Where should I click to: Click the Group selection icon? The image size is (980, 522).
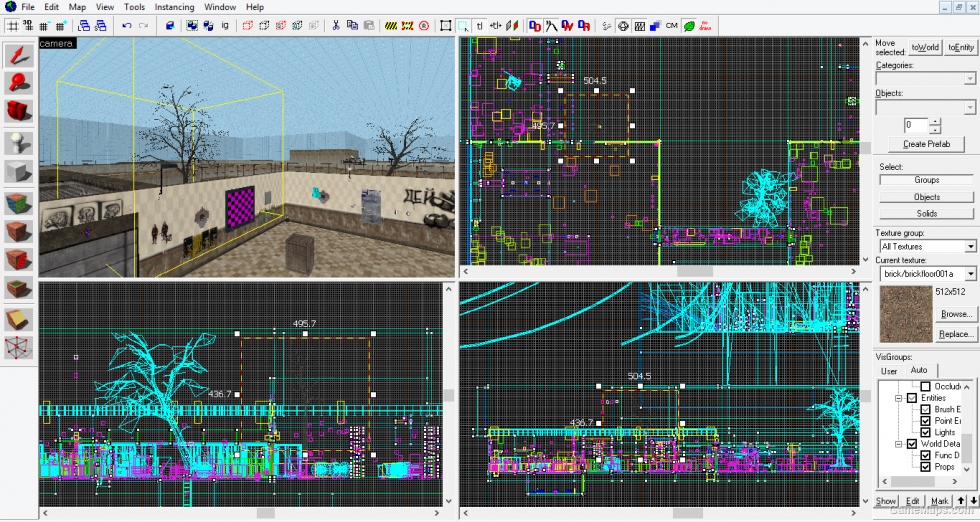[x=192, y=26]
